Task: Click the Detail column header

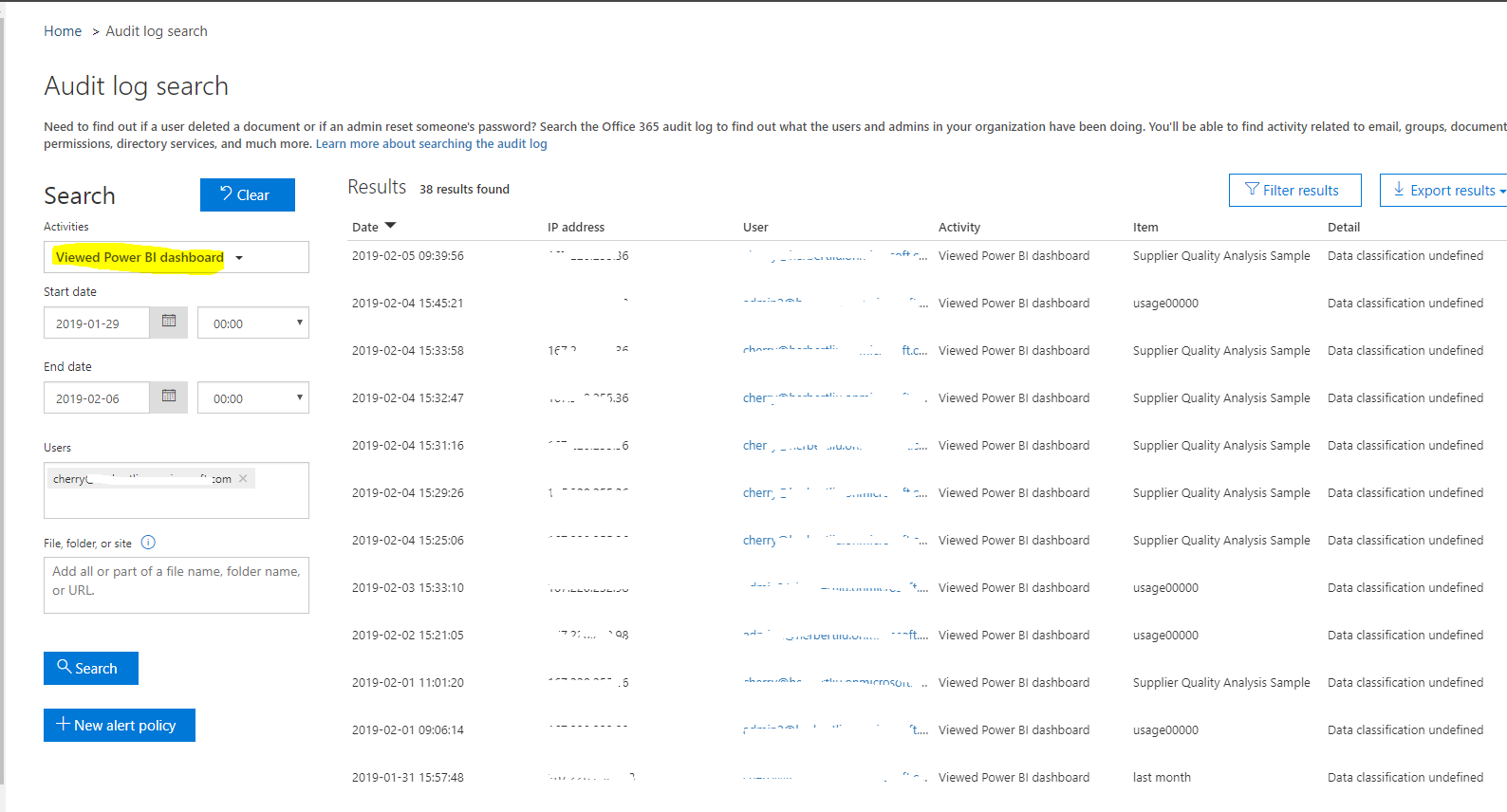Action: [1344, 227]
